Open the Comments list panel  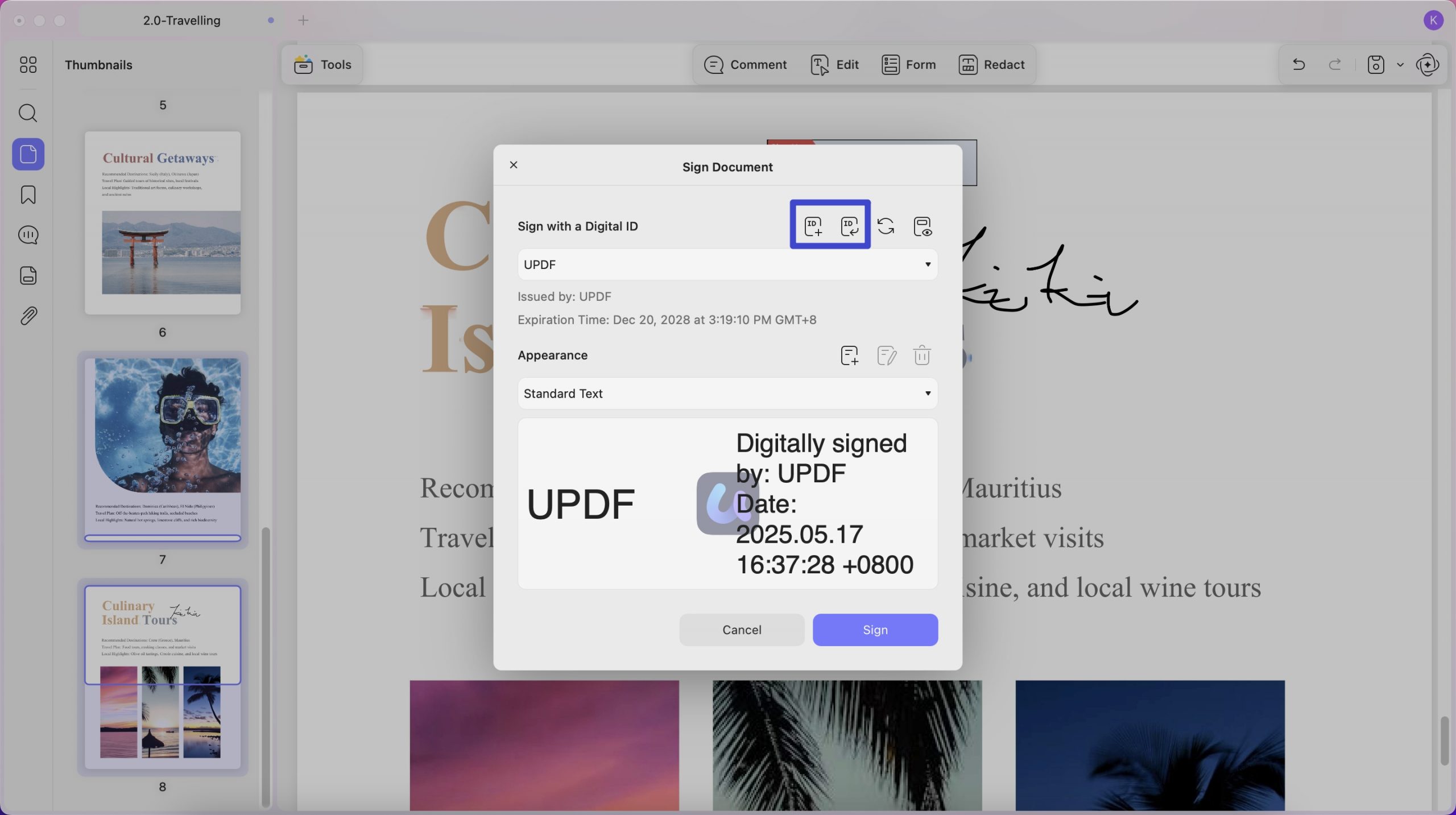point(28,235)
